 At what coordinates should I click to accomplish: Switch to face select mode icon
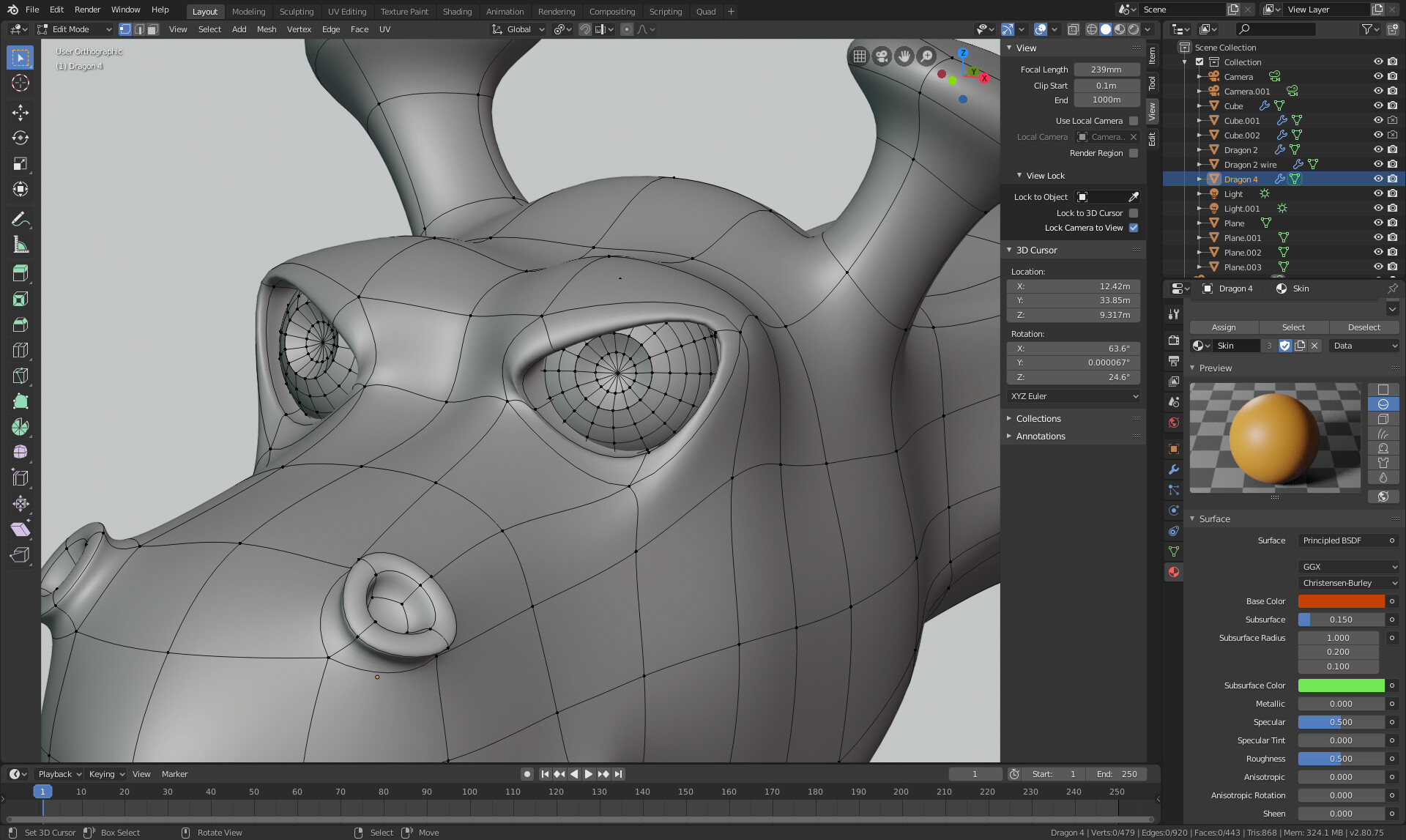153,29
